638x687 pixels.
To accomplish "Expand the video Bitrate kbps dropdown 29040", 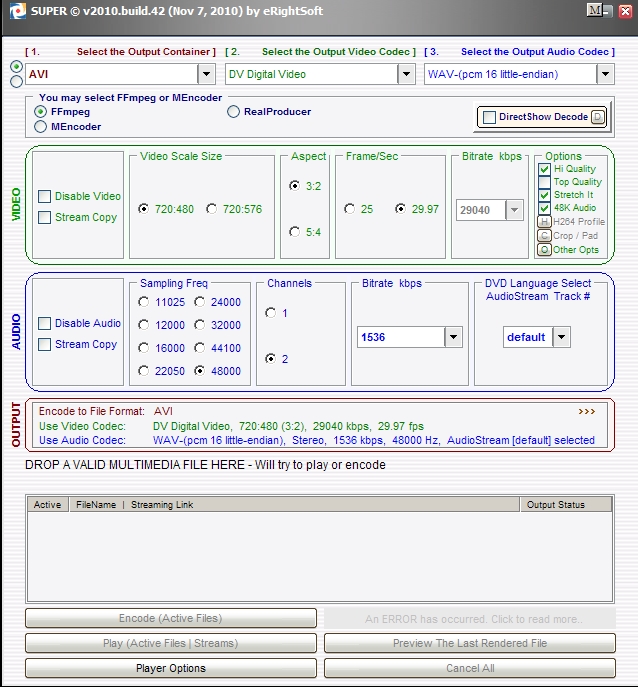I will (514, 210).
